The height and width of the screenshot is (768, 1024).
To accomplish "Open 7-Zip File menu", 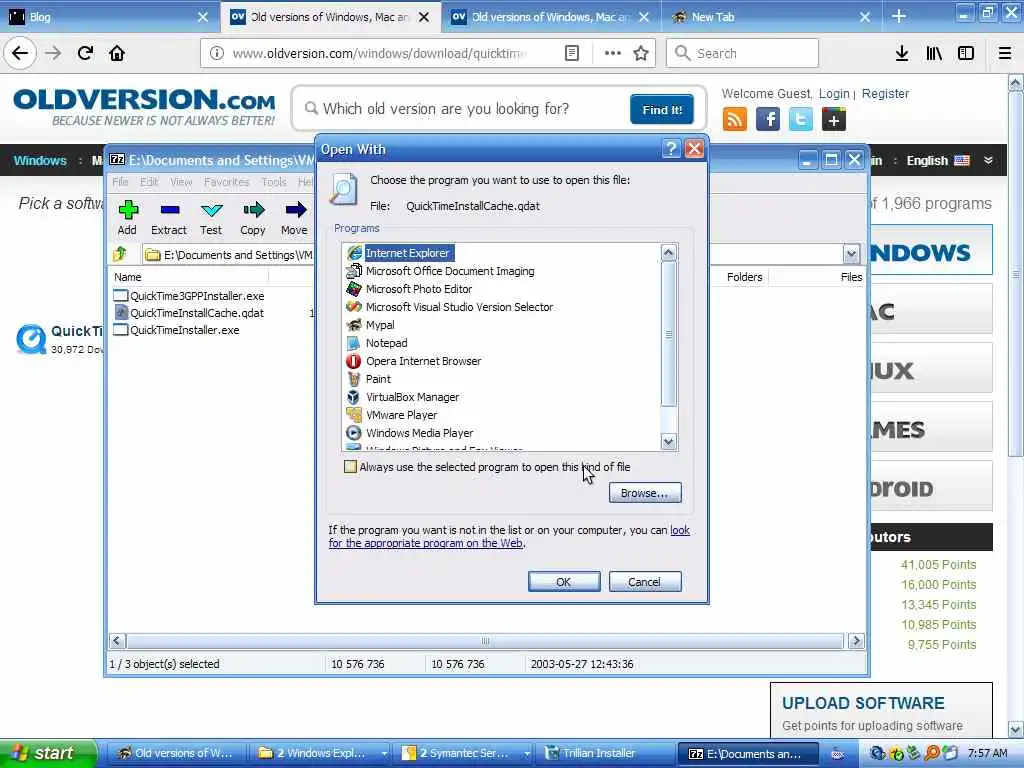I will [120, 182].
